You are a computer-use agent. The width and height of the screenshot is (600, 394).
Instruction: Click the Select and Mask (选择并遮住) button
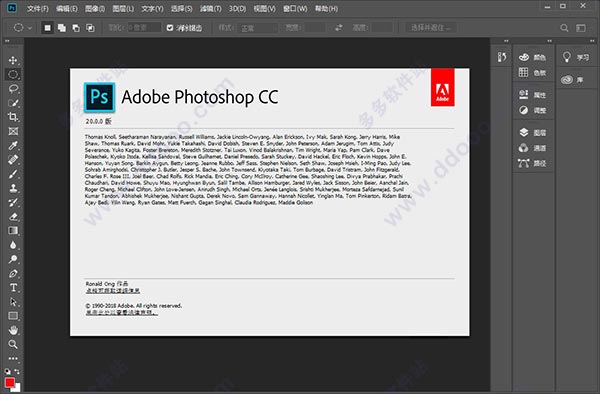[431, 28]
